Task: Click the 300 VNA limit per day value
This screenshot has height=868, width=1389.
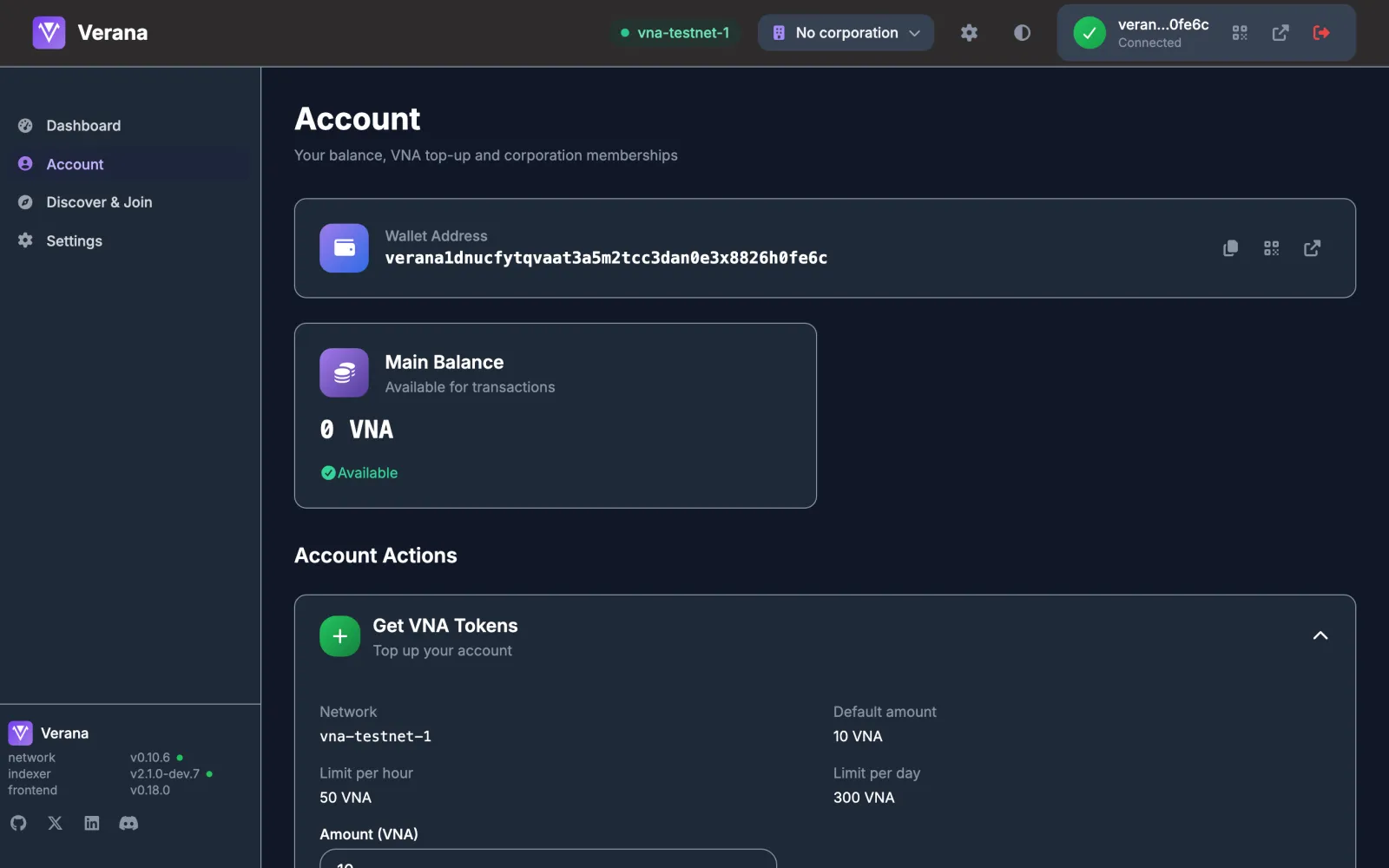Action: point(864,798)
